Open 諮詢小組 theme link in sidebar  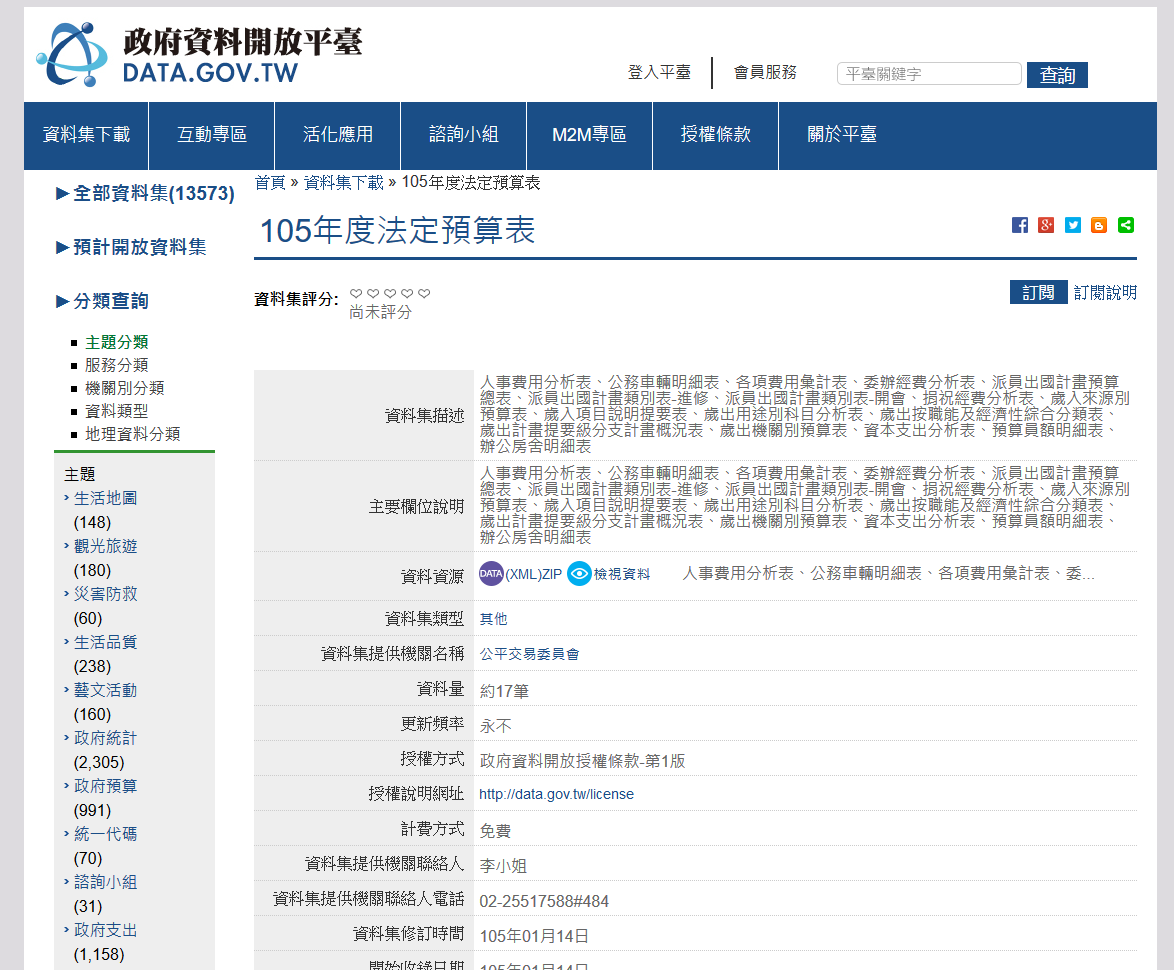point(106,882)
